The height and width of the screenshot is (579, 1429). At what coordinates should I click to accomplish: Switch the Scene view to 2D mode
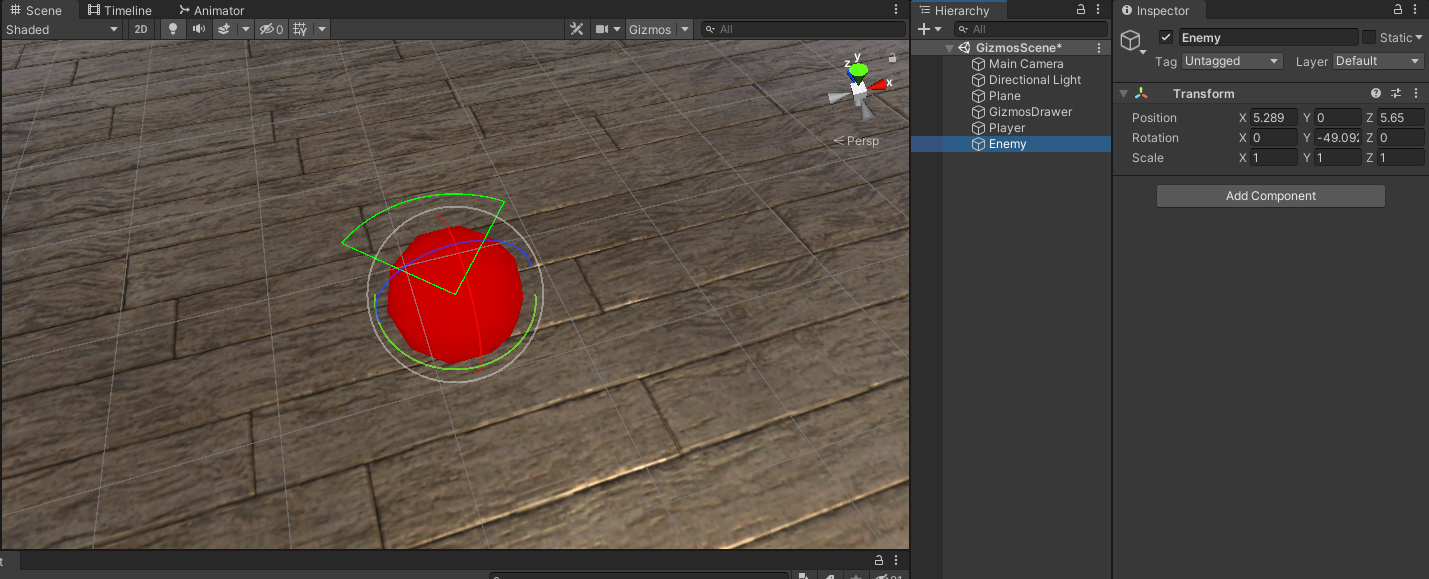point(141,29)
